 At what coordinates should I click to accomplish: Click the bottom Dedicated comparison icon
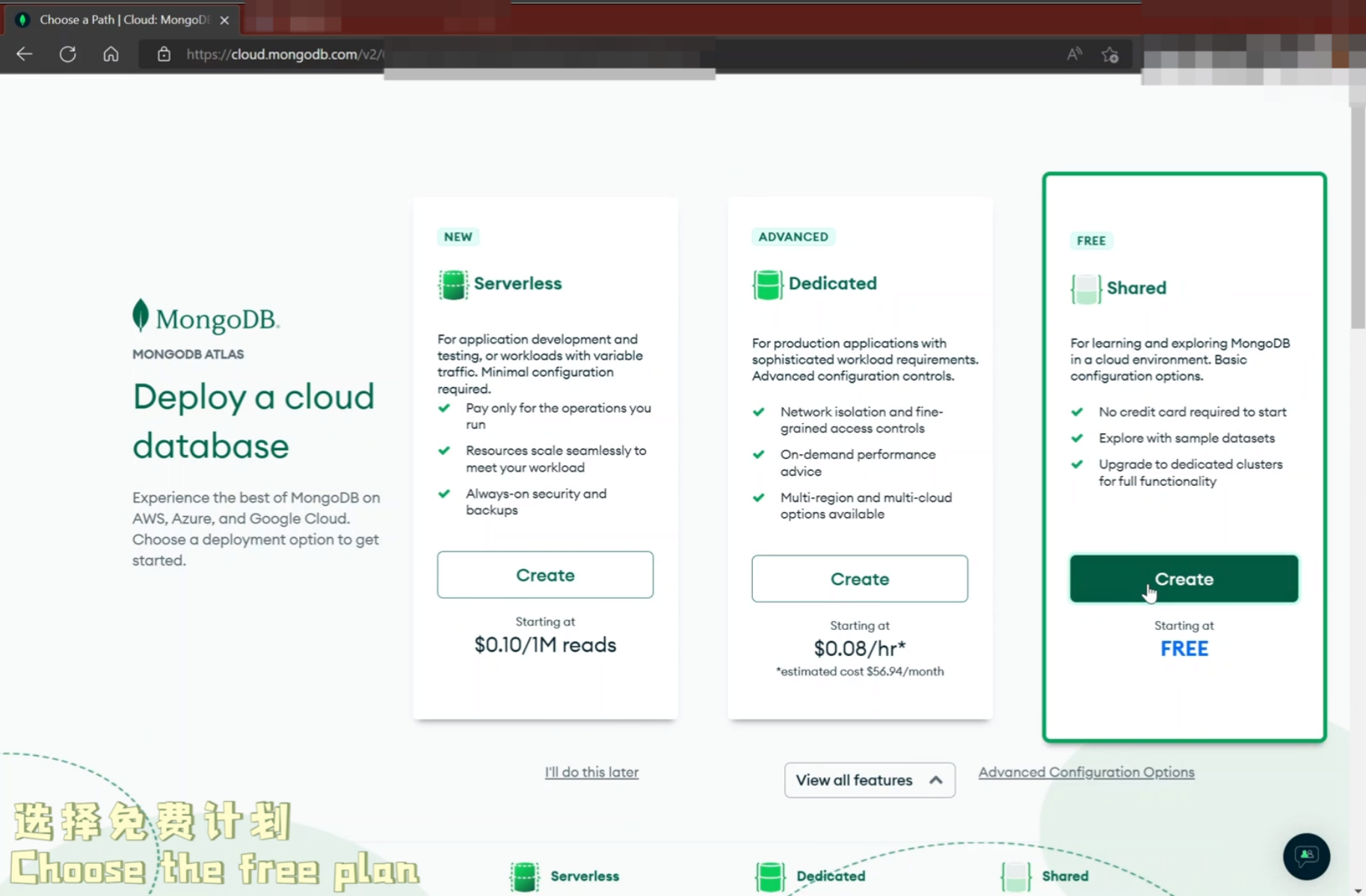click(x=770, y=876)
